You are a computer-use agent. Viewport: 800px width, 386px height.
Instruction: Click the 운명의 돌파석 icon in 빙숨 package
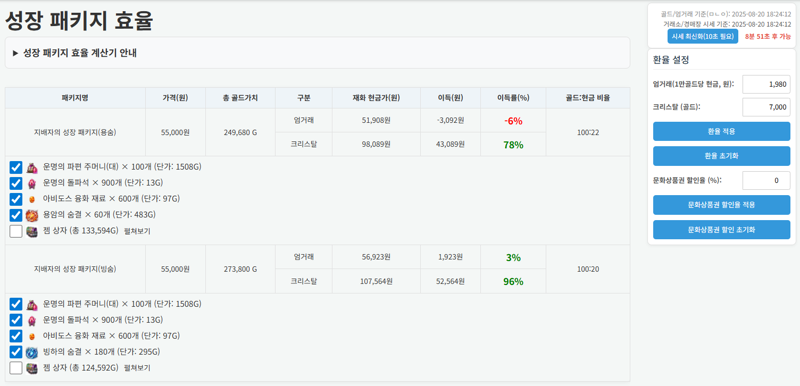[x=32, y=320]
